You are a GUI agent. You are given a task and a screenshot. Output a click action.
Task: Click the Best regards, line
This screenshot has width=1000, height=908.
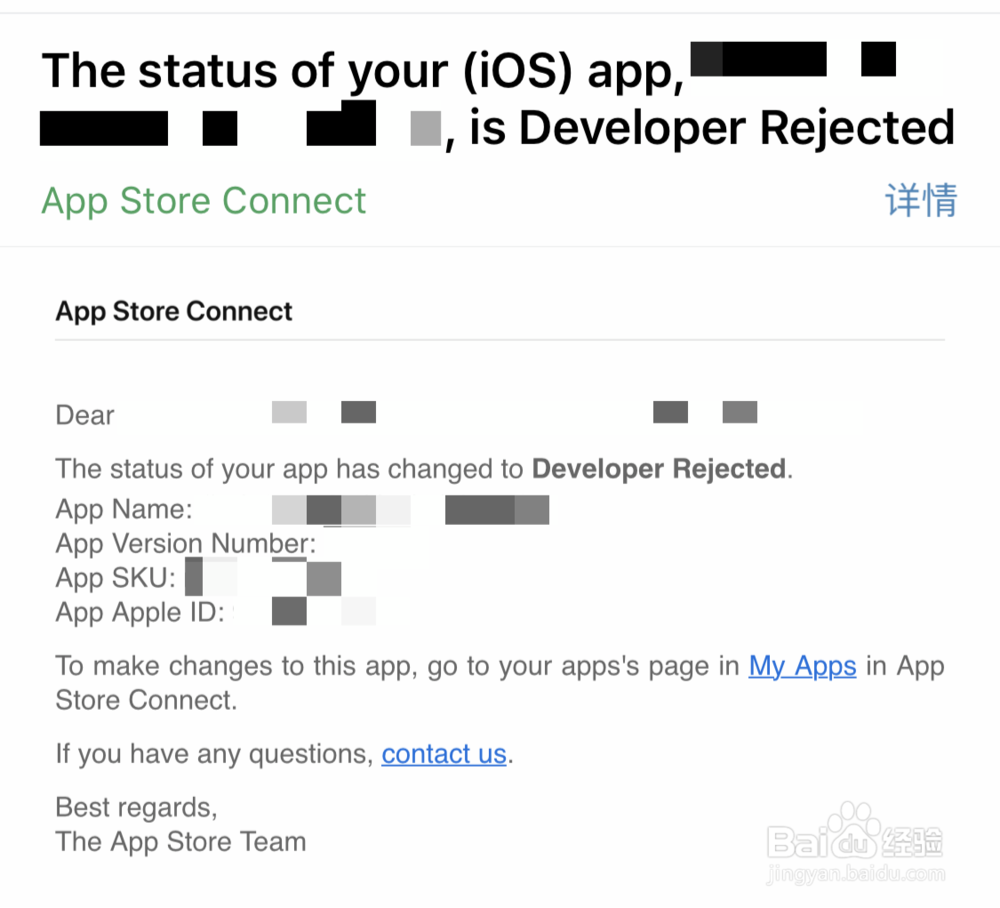(136, 808)
